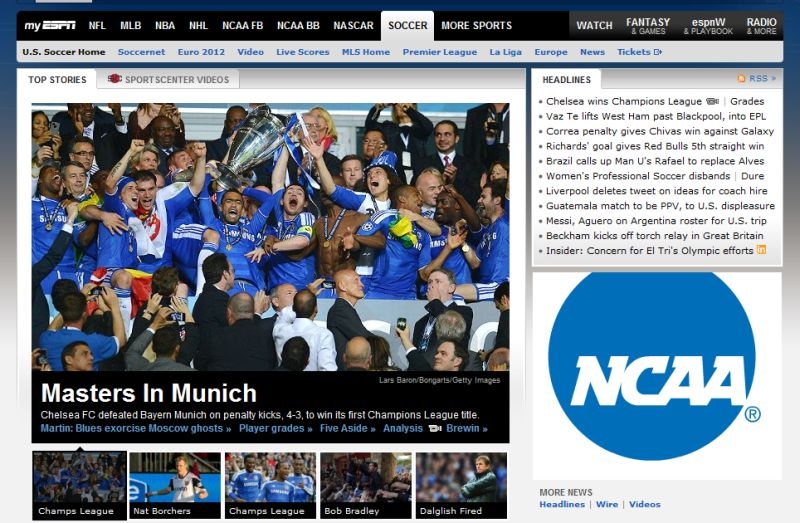Open the MLB menu

pos(131,26)
